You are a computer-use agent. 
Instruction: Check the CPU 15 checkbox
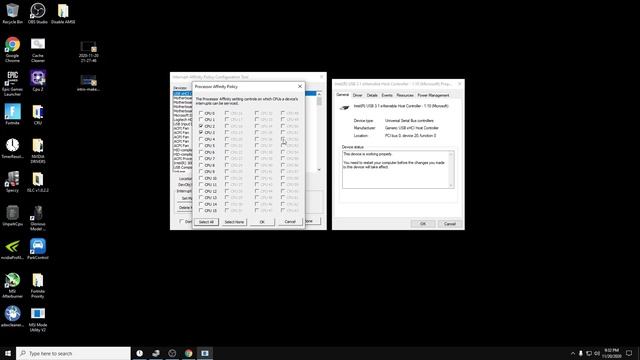pyautogui.click(x=201, y=210)
